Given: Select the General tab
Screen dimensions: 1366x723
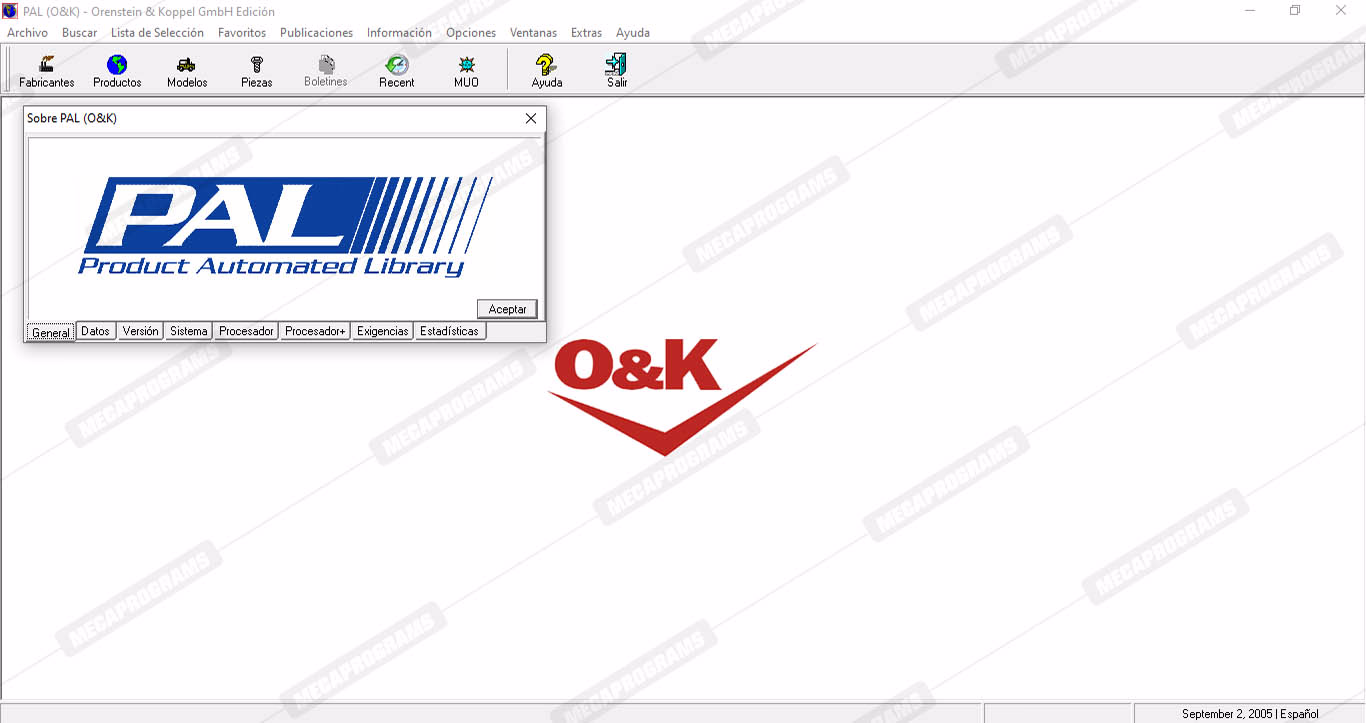Looking at the screenshot, I should [x=51, y=332].
